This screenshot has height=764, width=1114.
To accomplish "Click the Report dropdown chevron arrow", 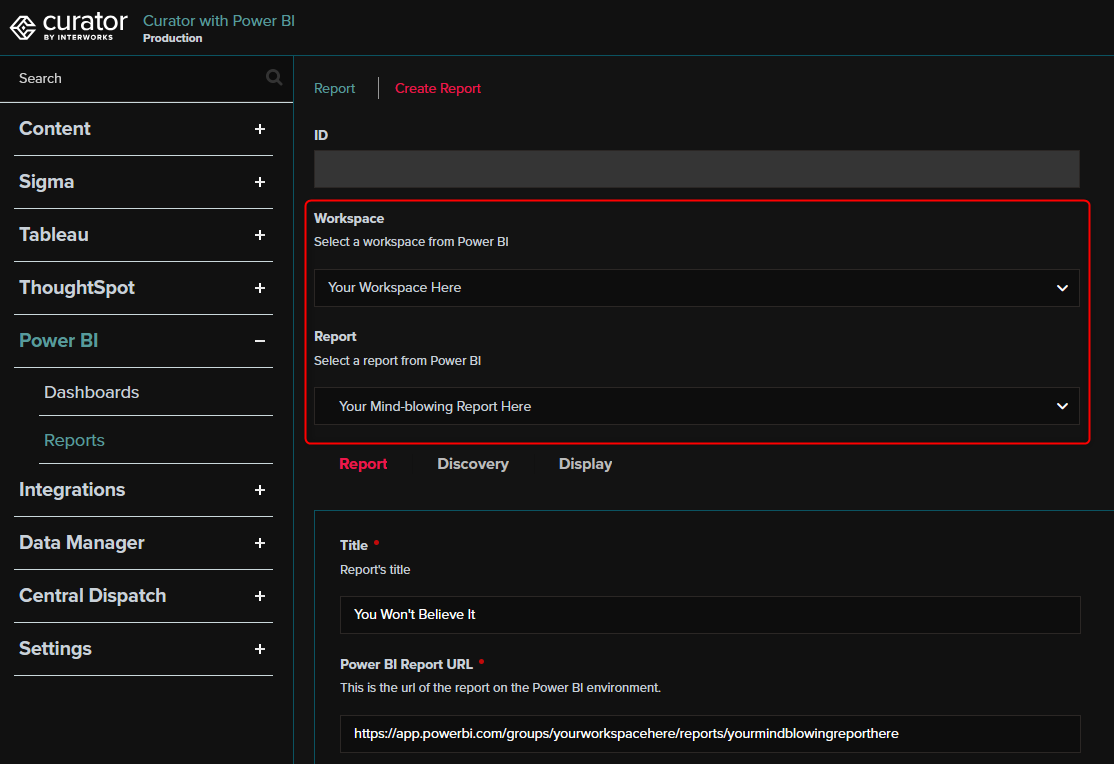I will pos(1062,407).
